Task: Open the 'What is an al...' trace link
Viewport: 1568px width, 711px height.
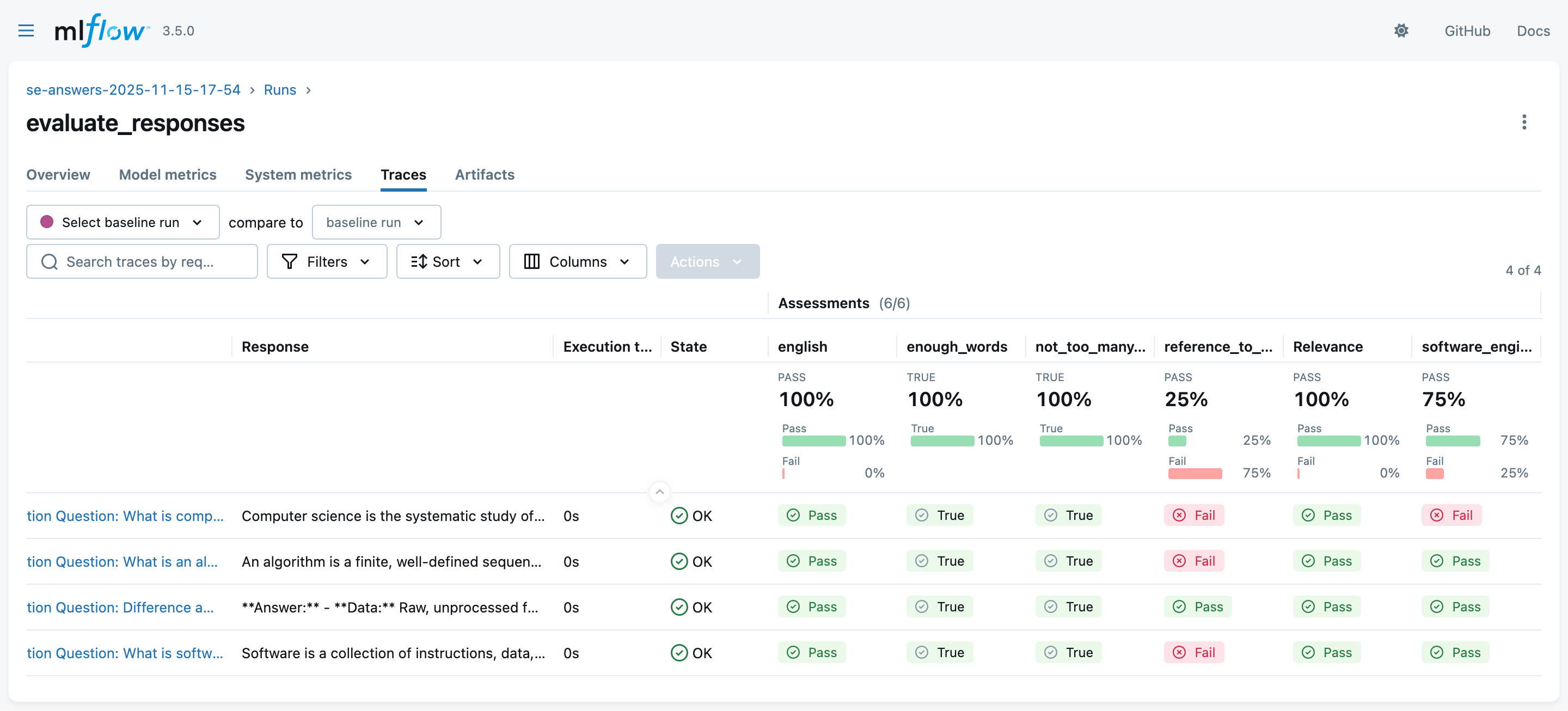Action: [x=122, y=561]
